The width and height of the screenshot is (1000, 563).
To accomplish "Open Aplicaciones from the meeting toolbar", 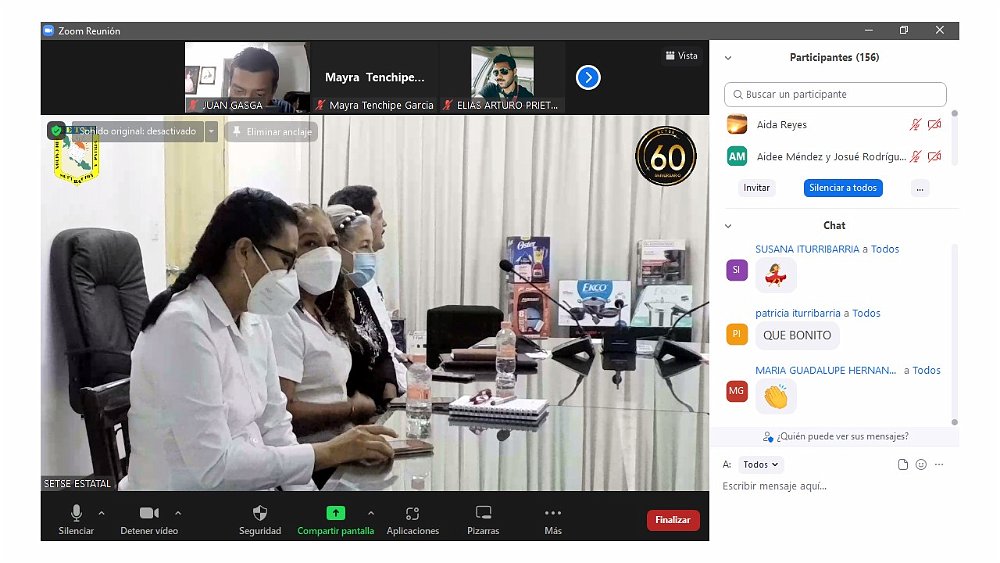I will coord(412,513).
